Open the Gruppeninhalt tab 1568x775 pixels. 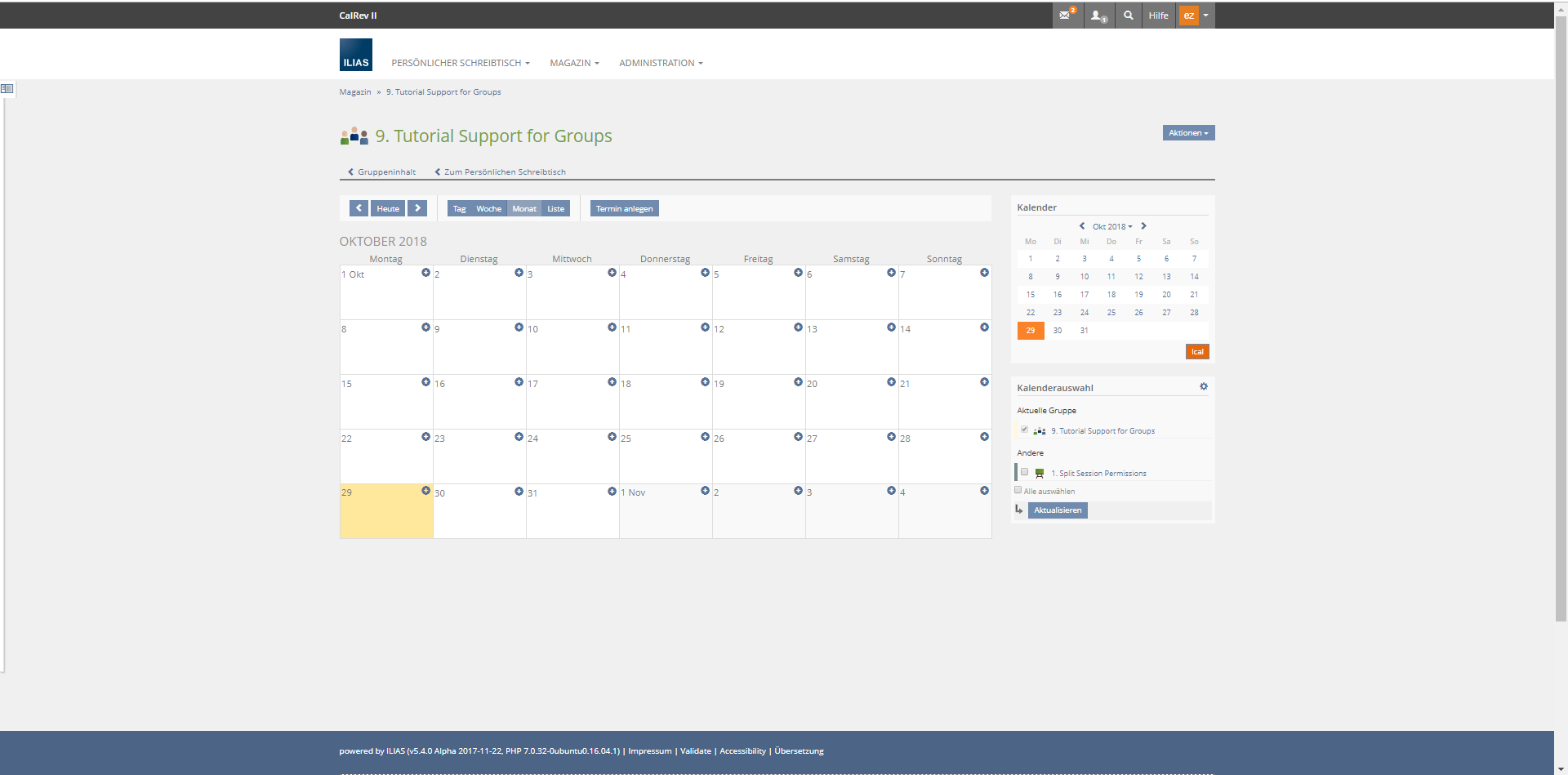(382, 172)
